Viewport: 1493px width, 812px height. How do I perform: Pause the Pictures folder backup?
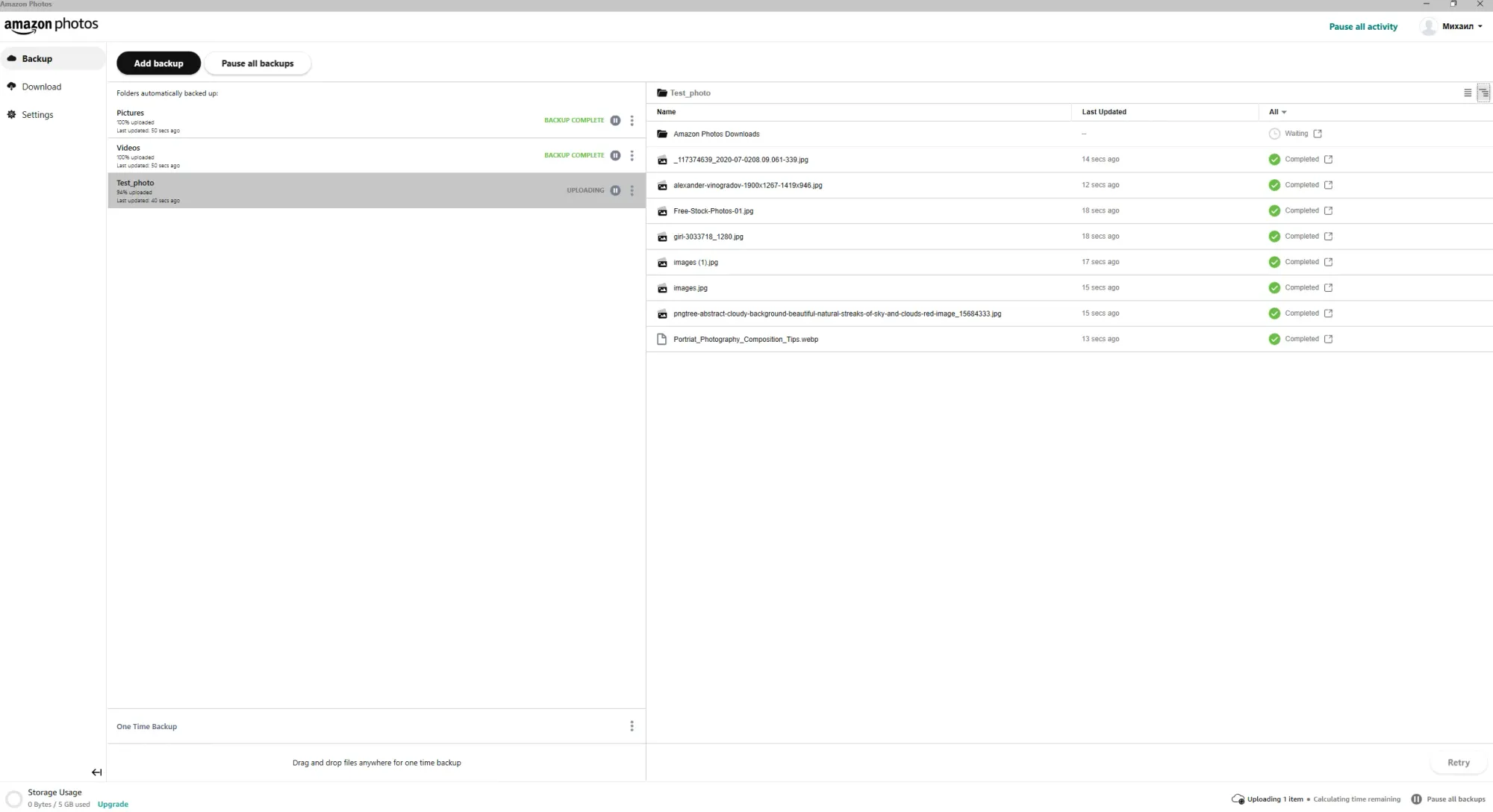tap(615, 120)
